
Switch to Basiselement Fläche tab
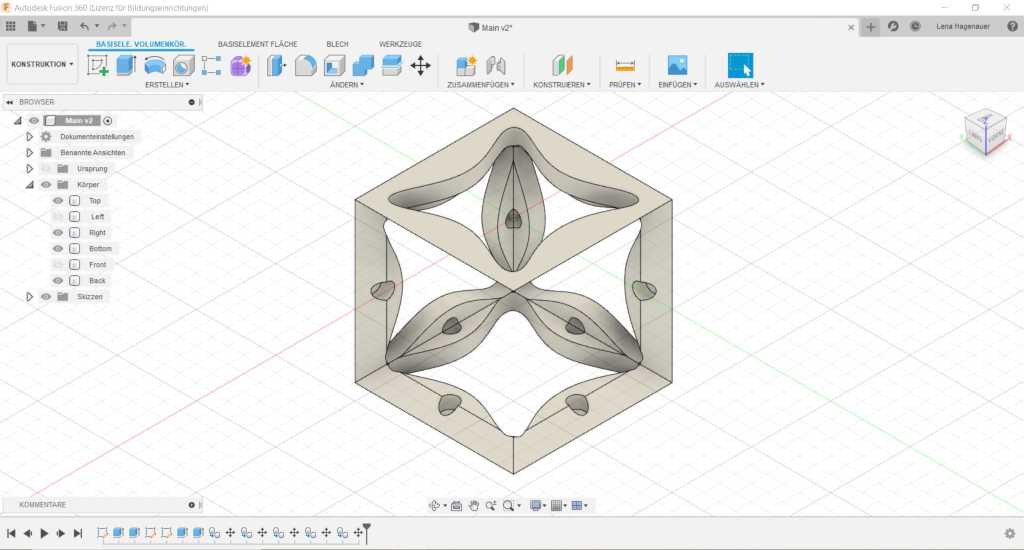pos(257,44)
